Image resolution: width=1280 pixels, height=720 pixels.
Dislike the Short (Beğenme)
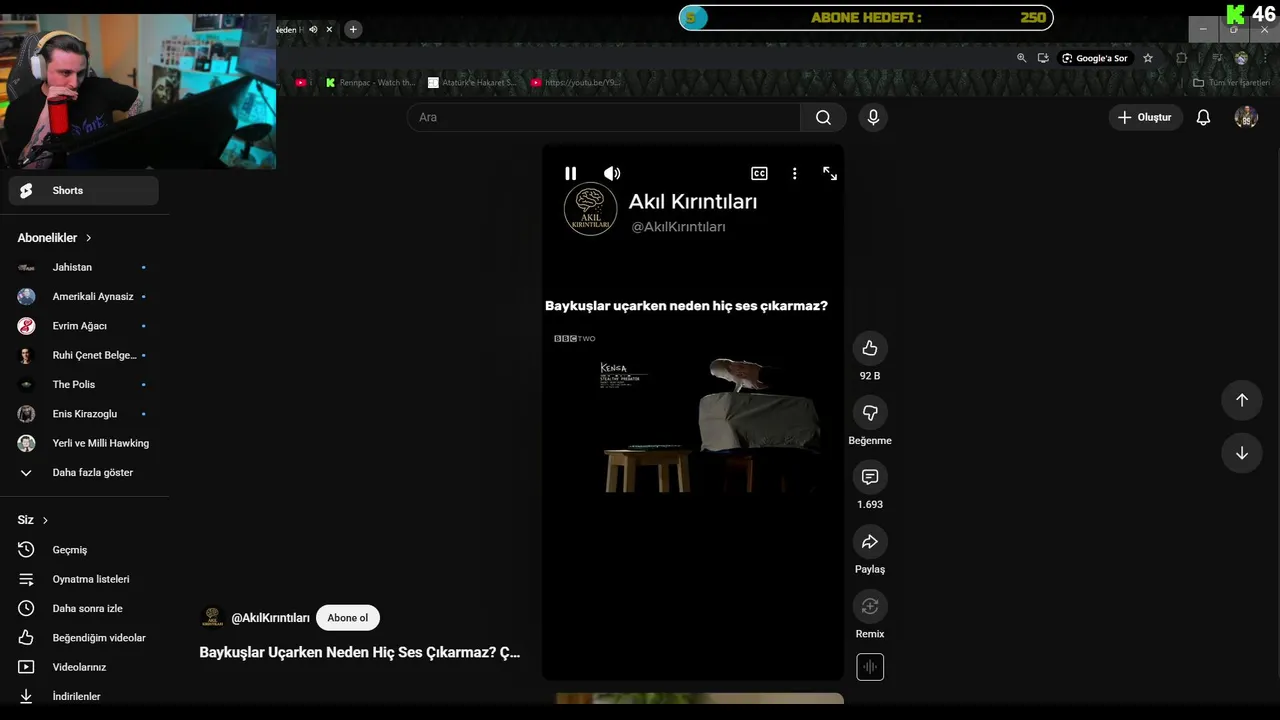[x=870, y=413]
